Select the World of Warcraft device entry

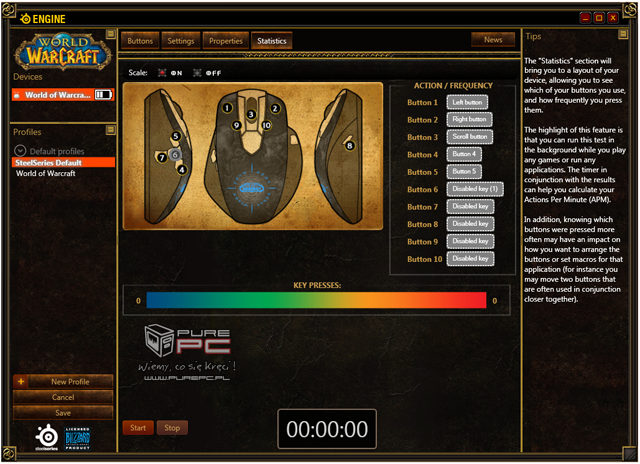pyautogui.click(x=63, y=95)
